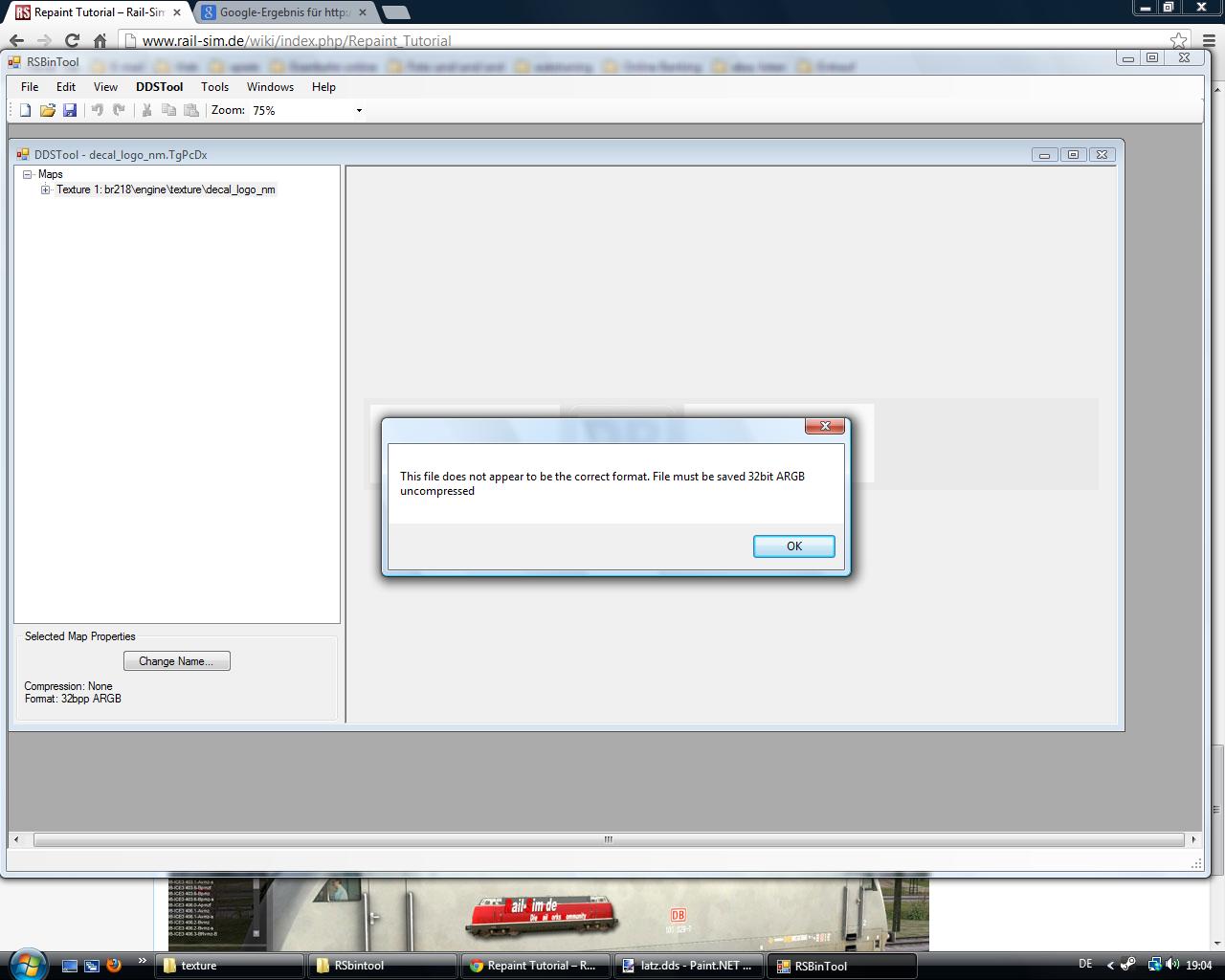Click the 'Compression: None' text
The width and height of the screenshot is (1225, 980).
coord(68,686)
